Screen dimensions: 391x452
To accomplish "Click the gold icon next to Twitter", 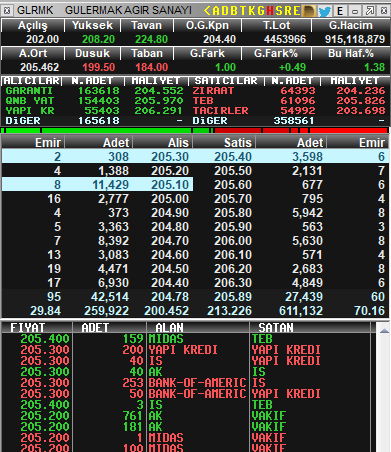I will 309,11.
